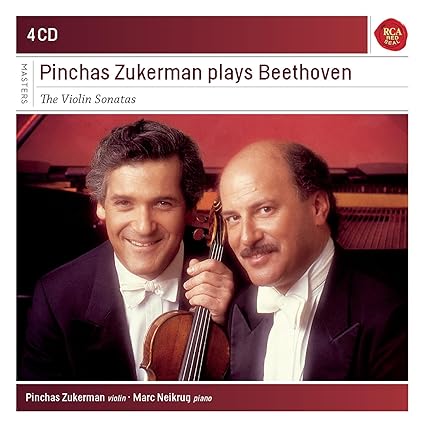Select the italic word "violin"

[x=117, y=398]
